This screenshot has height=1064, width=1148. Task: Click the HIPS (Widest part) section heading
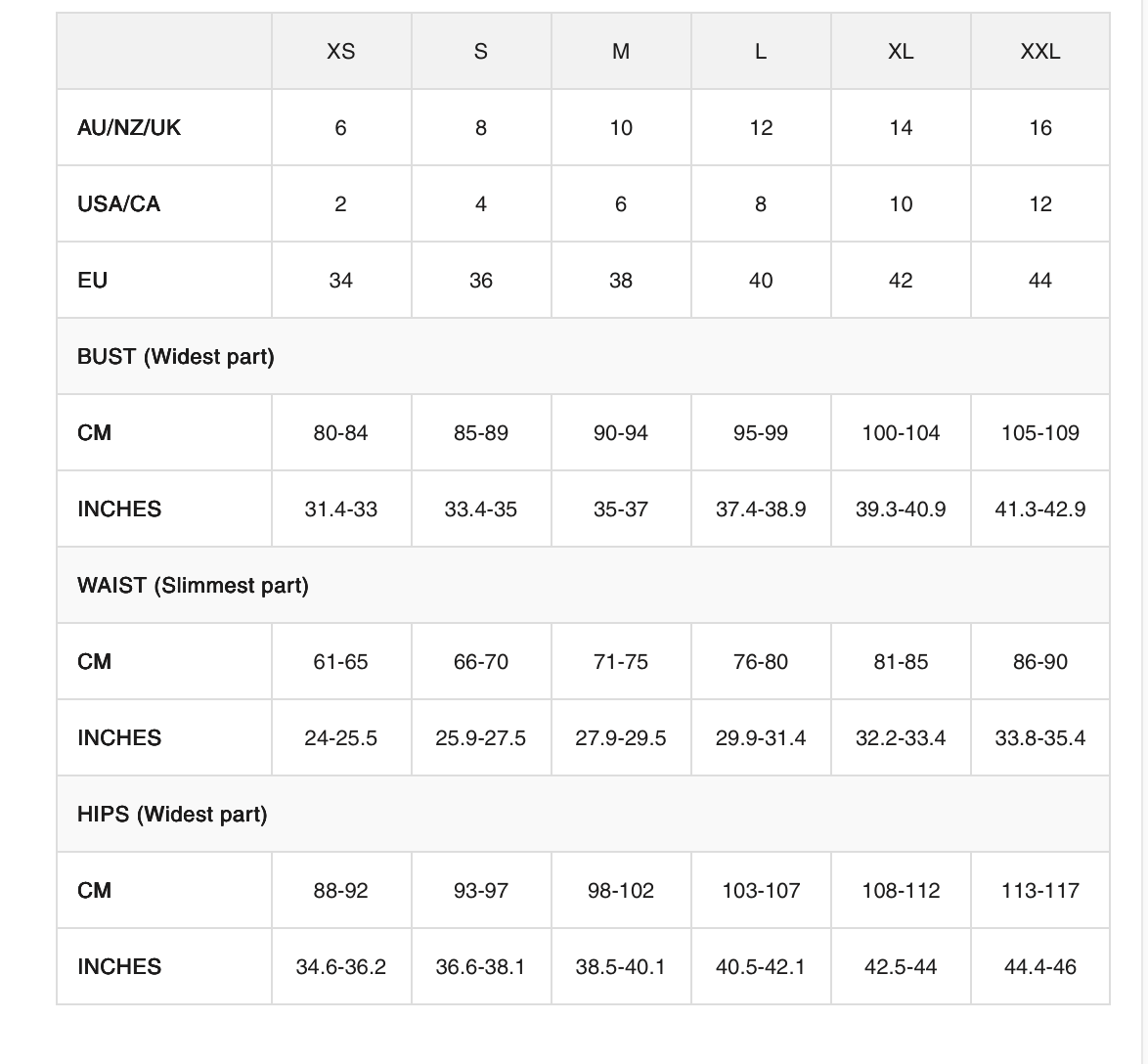172,815
